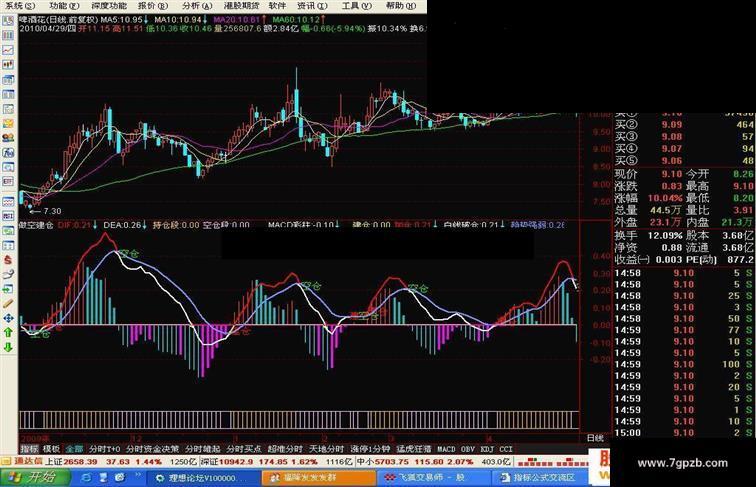Click the green down arrow icon
756x487 pixels.
tap(8, 347)
